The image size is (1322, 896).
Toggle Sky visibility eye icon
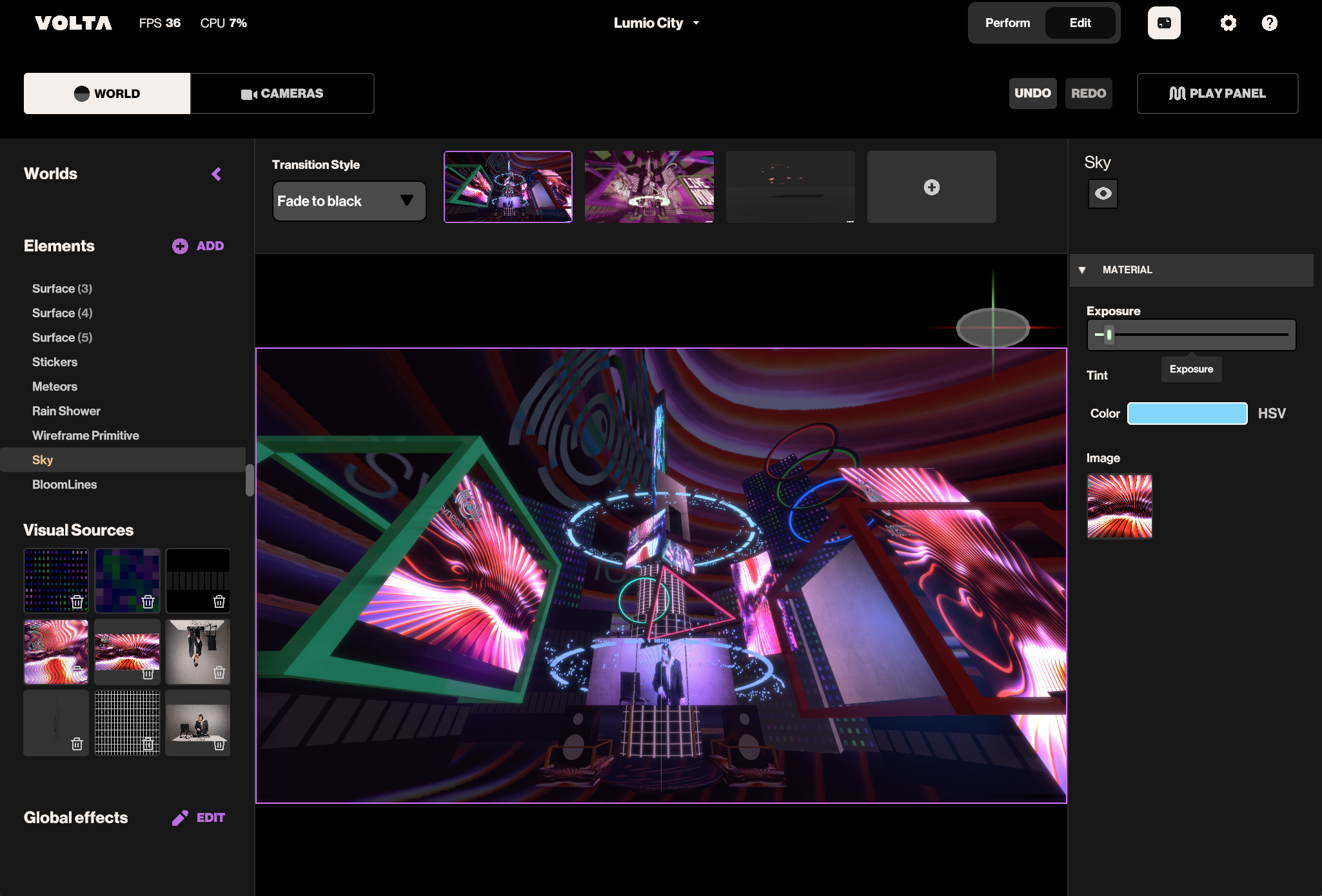point(1103,193)
